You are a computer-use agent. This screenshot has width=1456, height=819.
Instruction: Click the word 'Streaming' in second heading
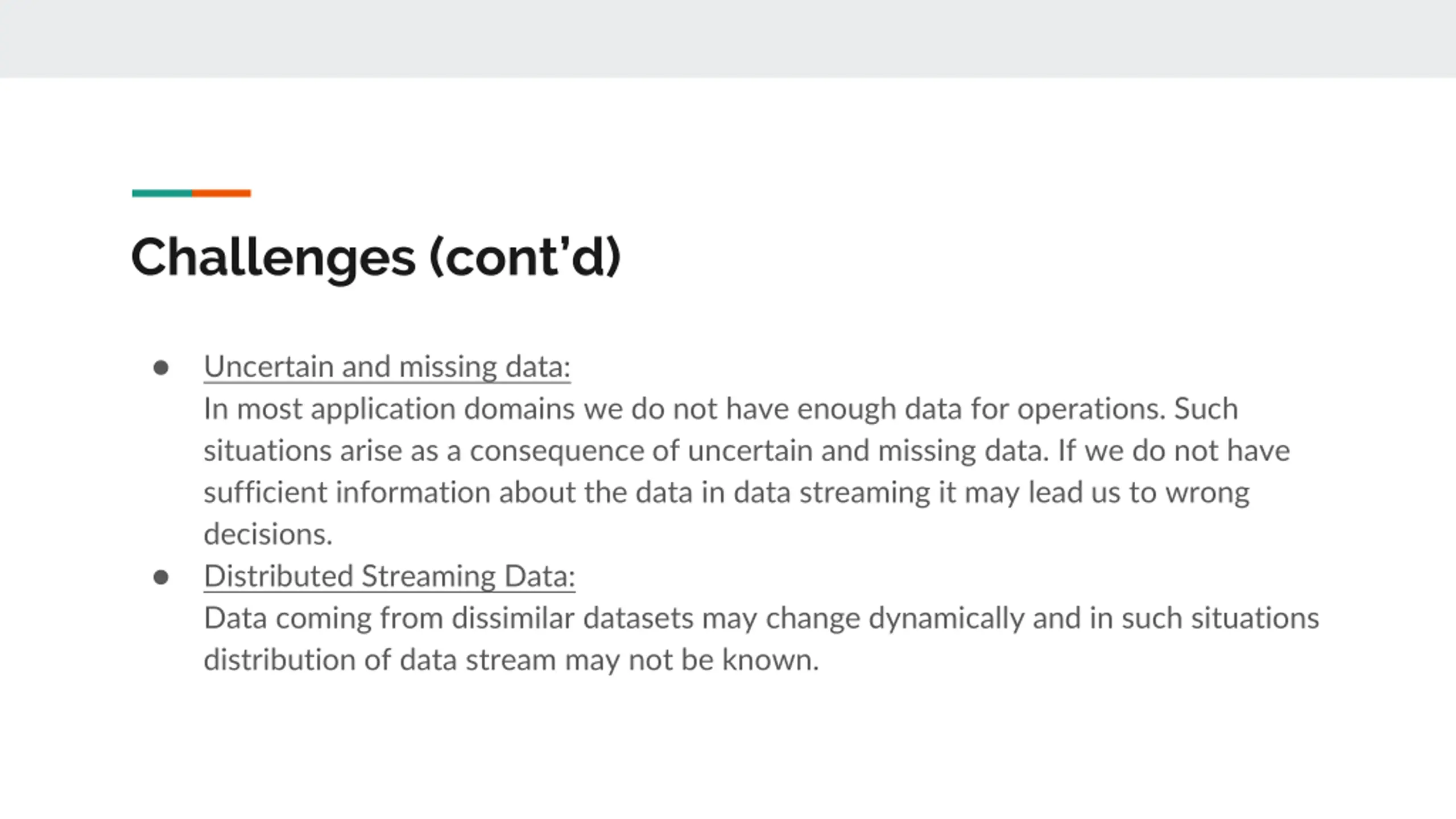tap(429, 577)
